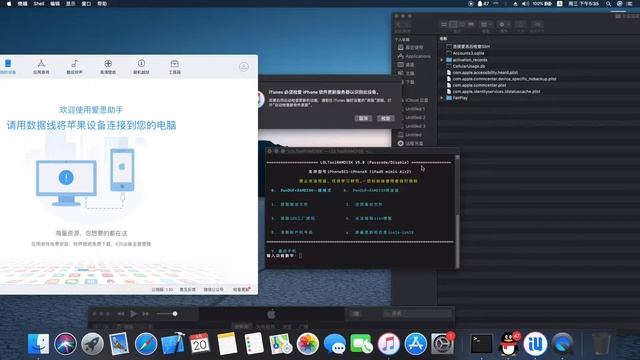Select com.apple.commcenter.device_specific_nobackup.plist
The width and height of the screenshot is (640, 360).
(504, 79)
